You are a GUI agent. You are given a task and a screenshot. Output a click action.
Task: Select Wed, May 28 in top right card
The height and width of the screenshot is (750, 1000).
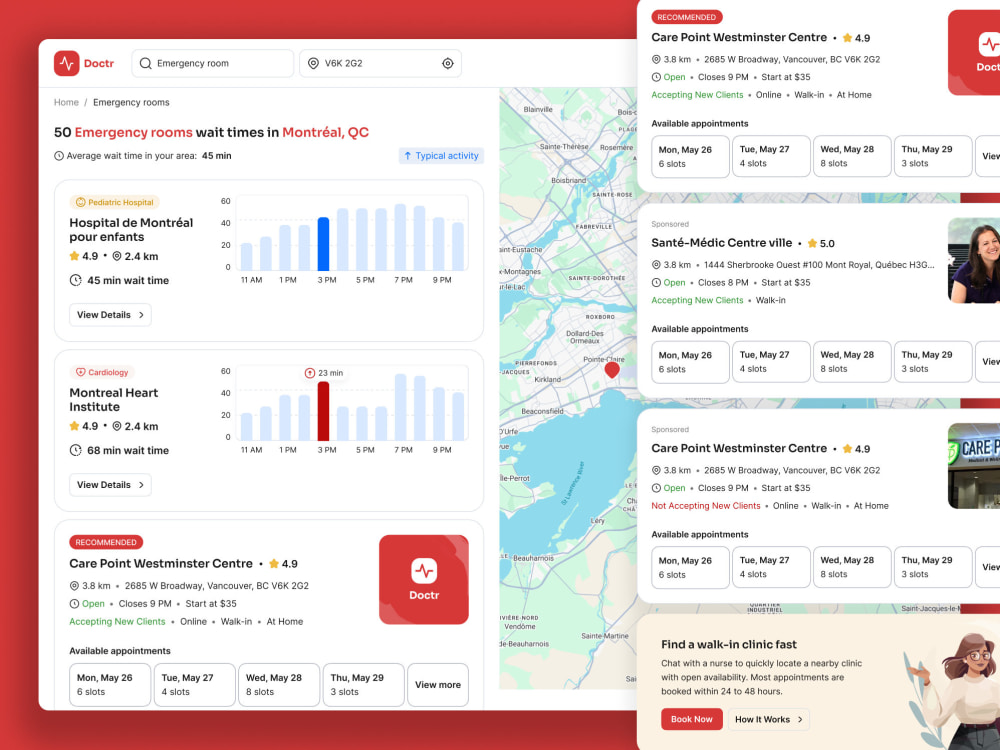(x=852, y=156)
